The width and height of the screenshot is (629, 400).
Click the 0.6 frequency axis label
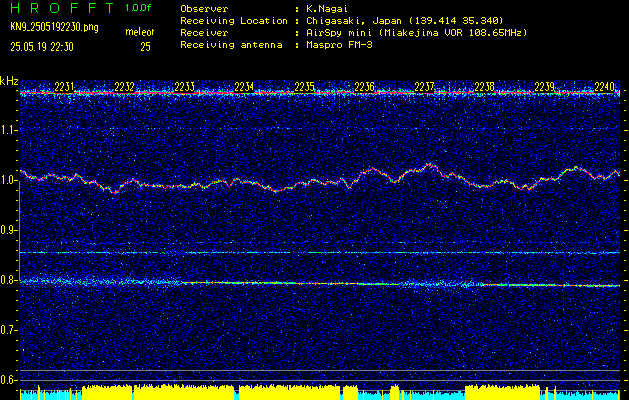(8, 380)
